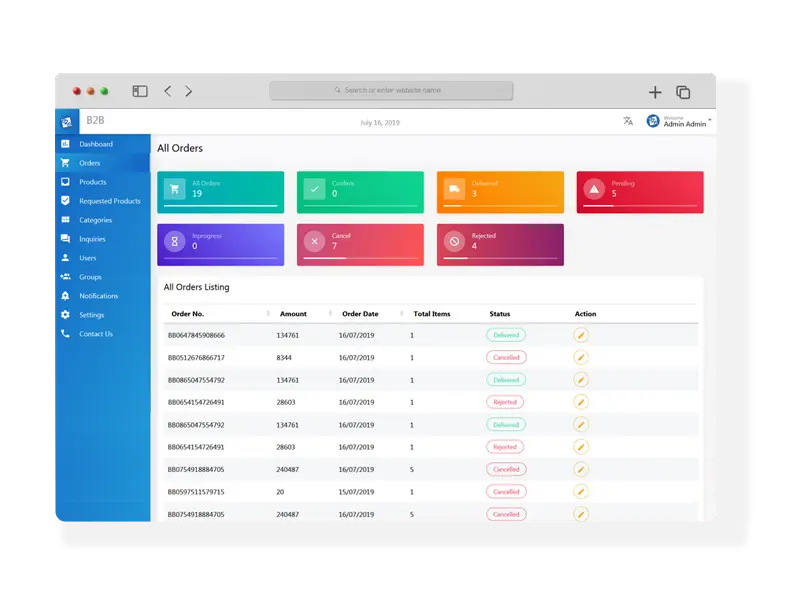Go back with the browser back arrow
This screenshot has height=606, width=808.
tap(168, 91)
